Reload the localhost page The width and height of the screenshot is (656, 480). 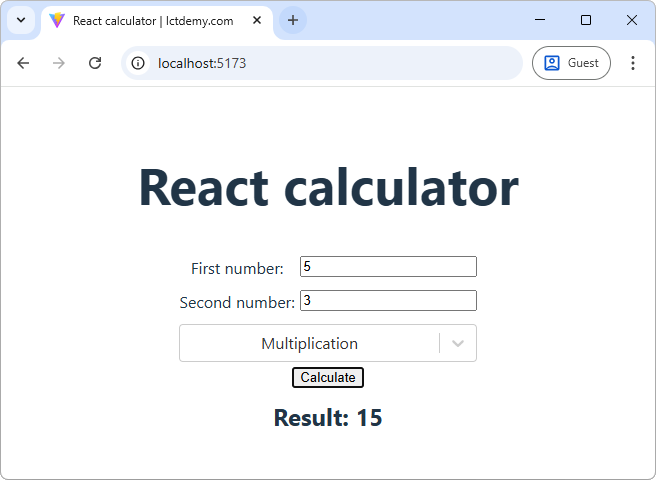click(95, 63)
